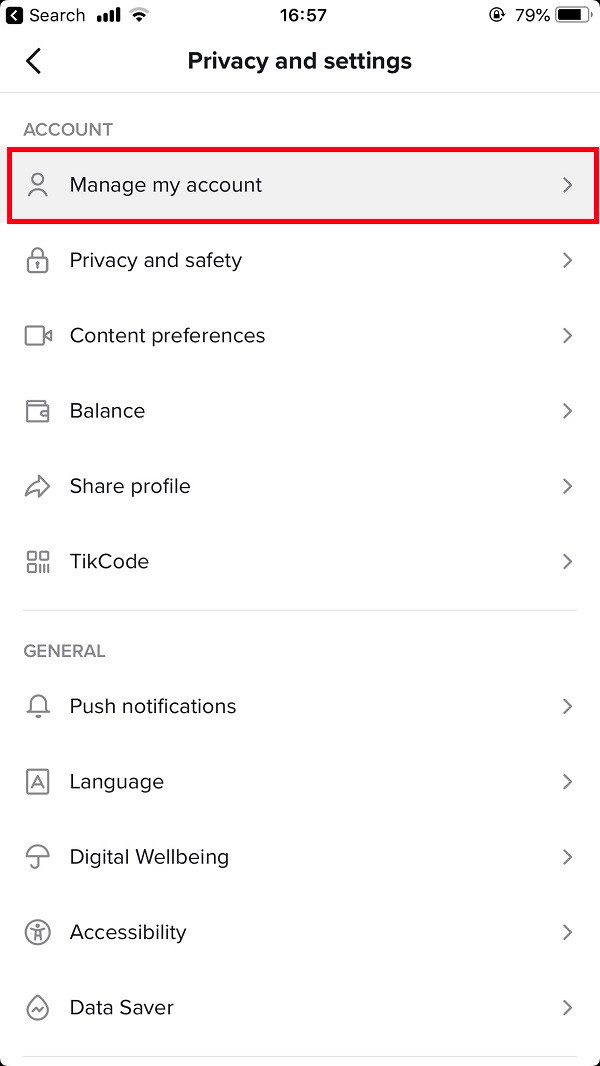The height and width of the screenshot is (1066, 600).
Task: Open the Privacy and safety menu item
Action: pyautogui.click(x=156, y=261)
